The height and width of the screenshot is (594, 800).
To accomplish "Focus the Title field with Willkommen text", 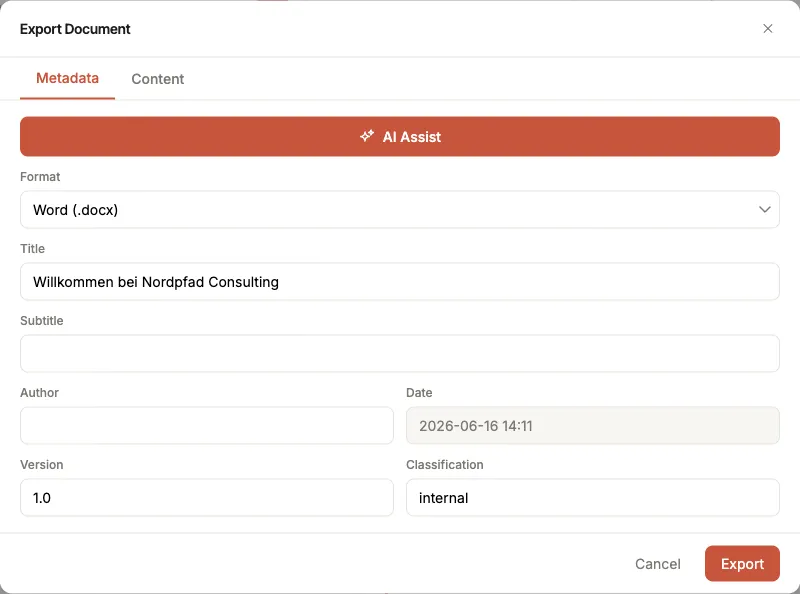I will point(400,282).
